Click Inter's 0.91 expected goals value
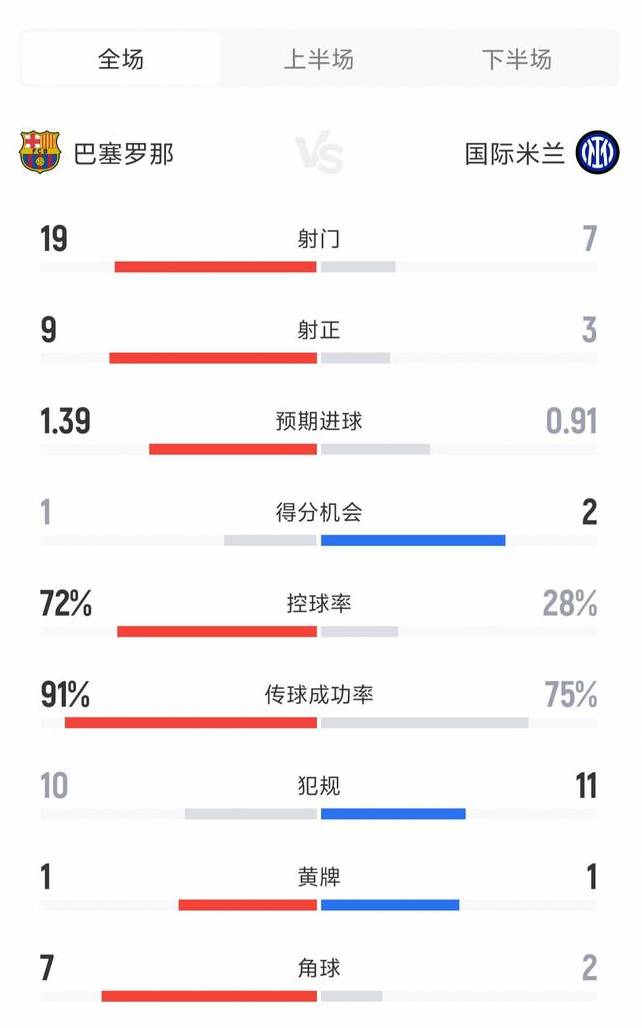Image resolution: width=642 pixels, height=1028 pixels. pyautogui.click(x=571, y=421)
